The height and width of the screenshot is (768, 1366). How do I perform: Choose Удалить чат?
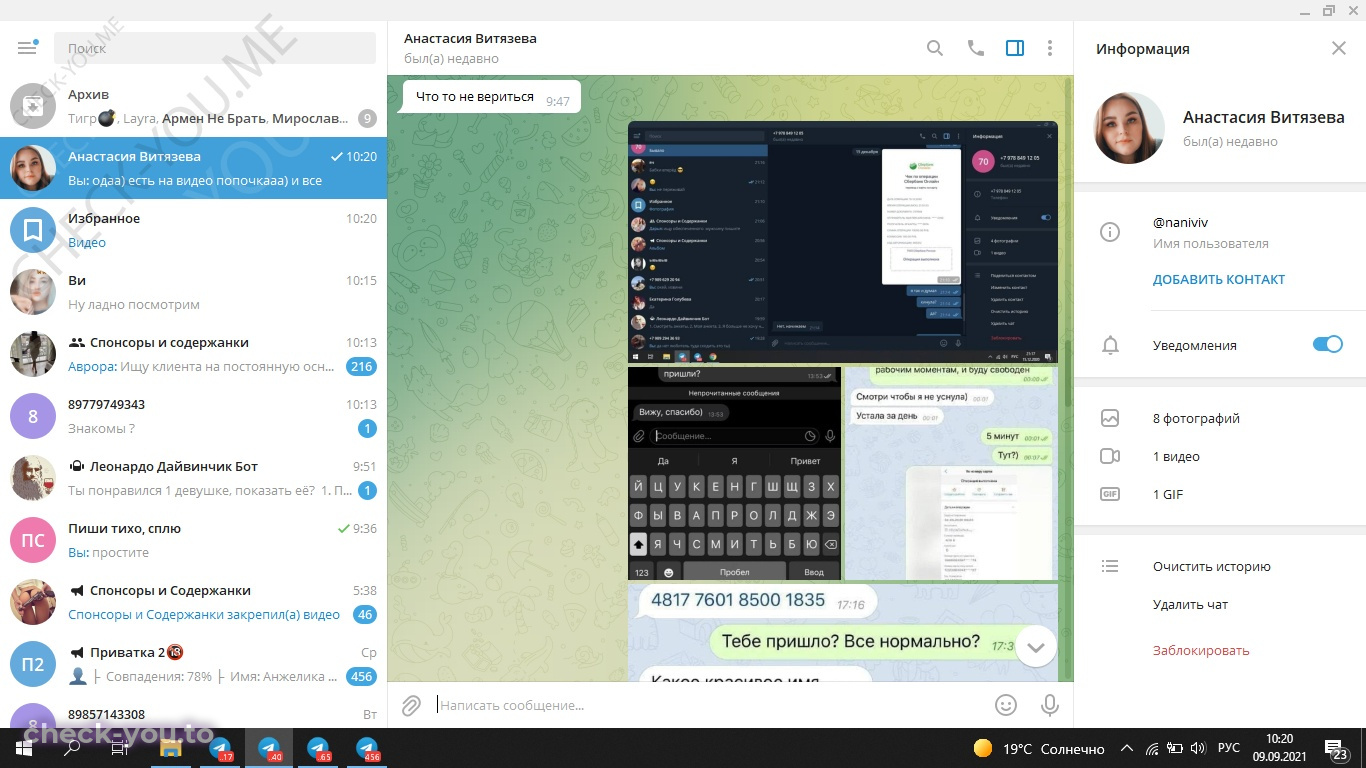(x=1190, y=605)
